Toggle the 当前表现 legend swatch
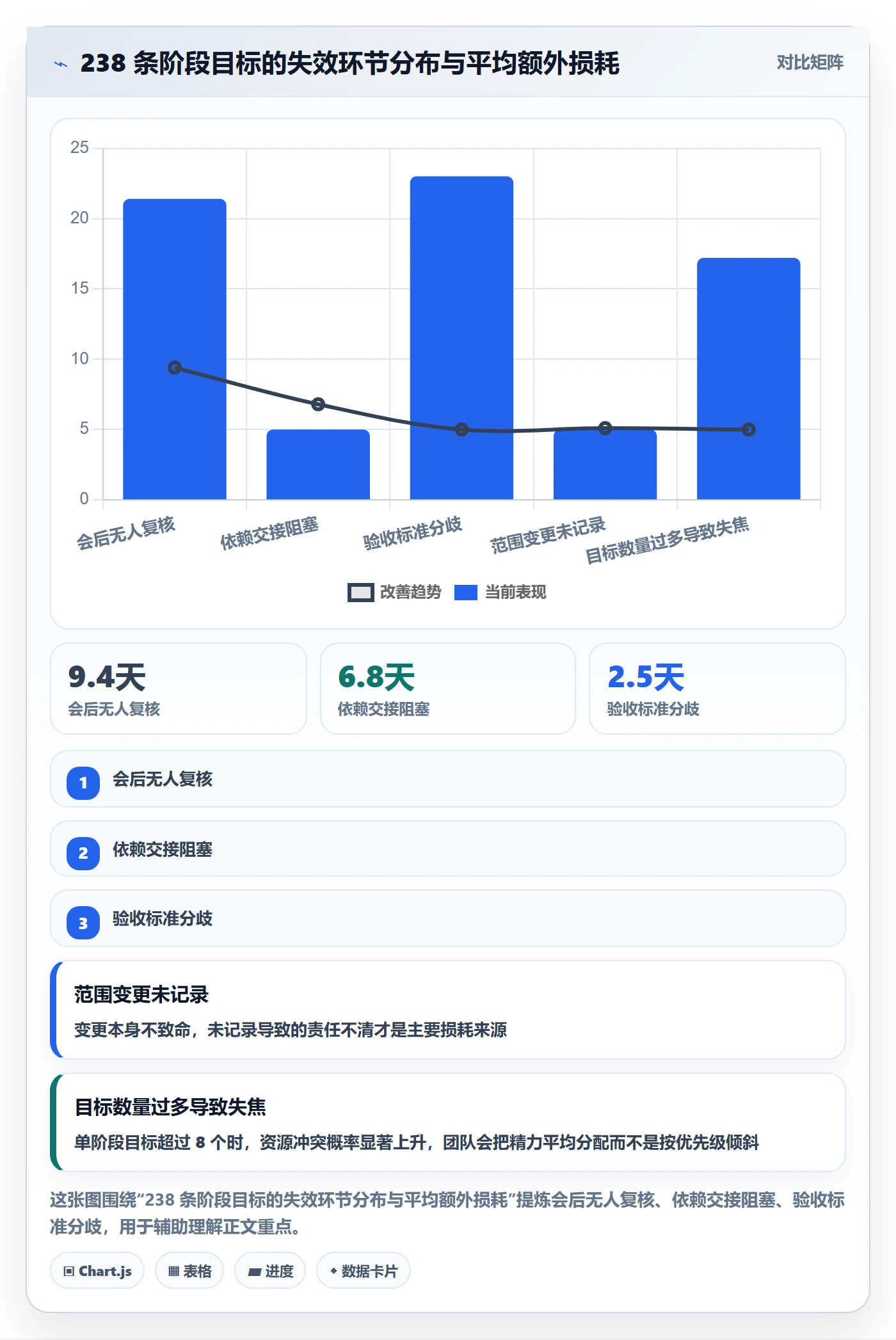The width and height of the screenshot is (896, 1340). coord(465,593)
